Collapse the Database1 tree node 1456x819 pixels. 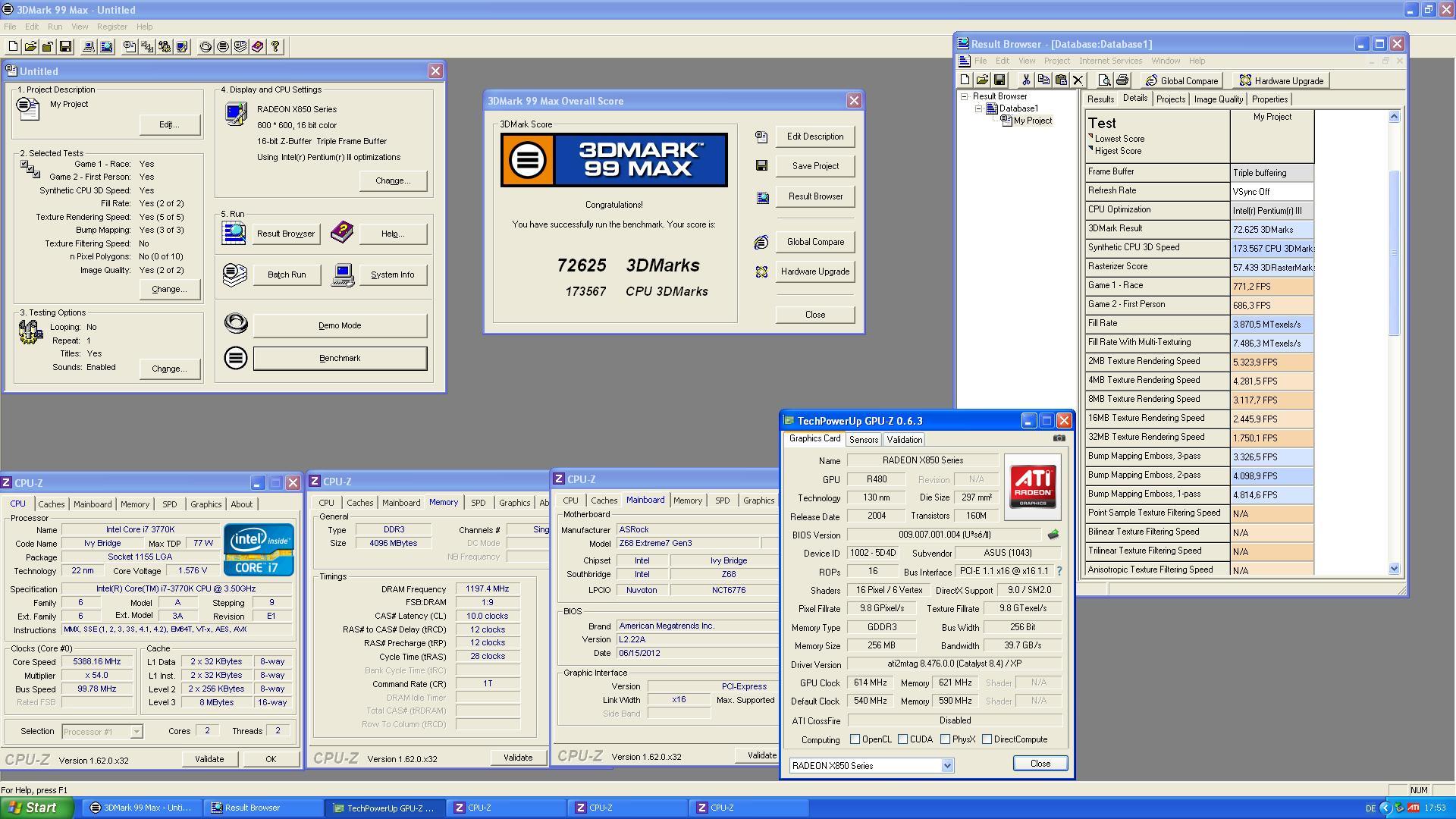tap(978, 108)
